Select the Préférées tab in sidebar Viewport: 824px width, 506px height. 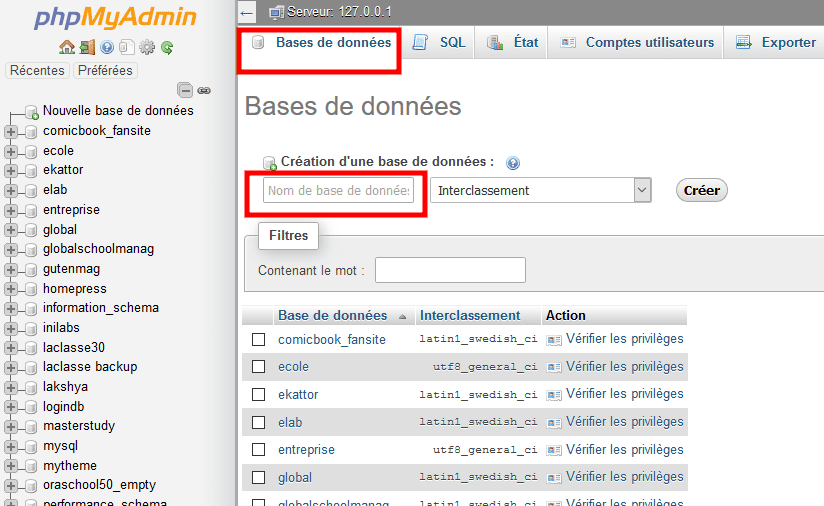click(x=105, y=70)
